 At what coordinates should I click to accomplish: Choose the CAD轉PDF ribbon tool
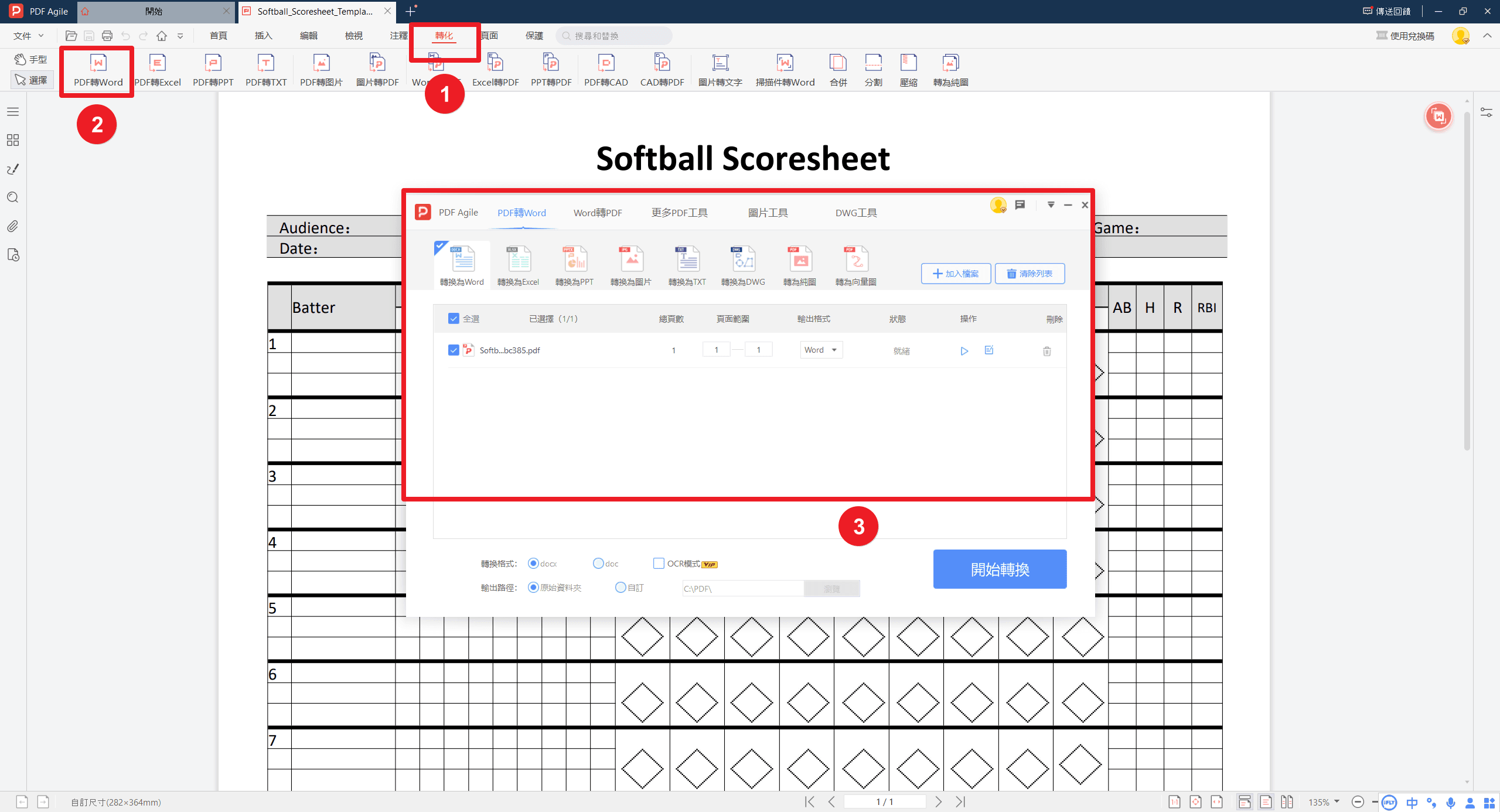click(x=662, y=70)
